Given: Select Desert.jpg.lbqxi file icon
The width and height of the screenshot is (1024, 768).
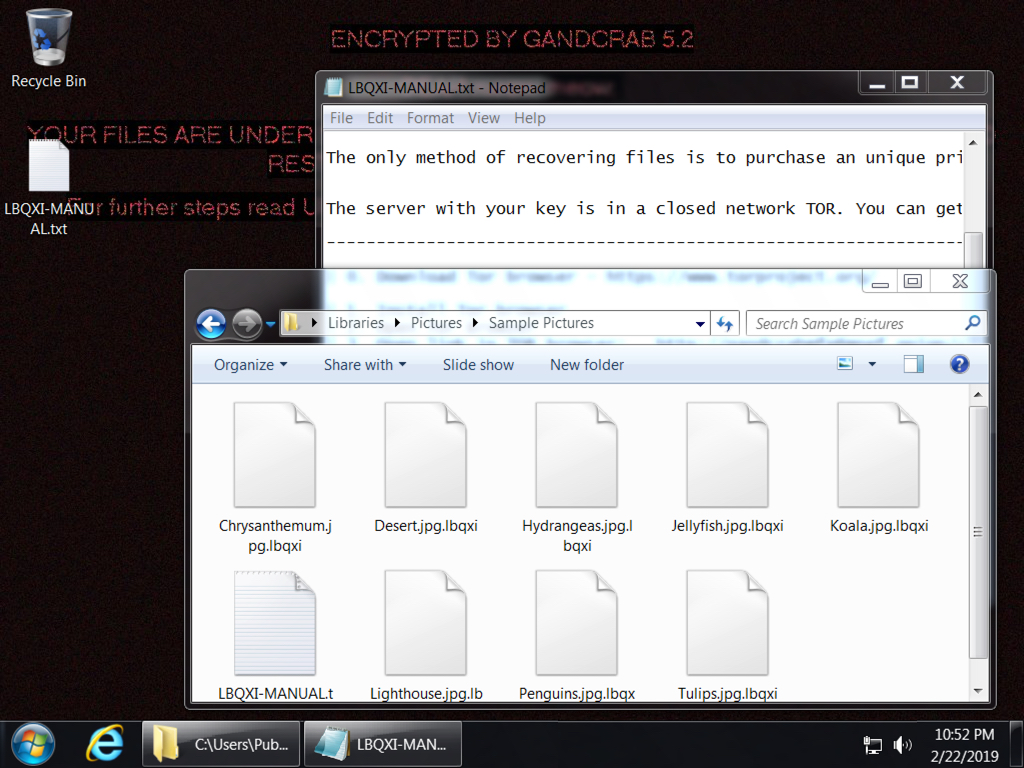Looking at the screenshot, I should point(426,455).
